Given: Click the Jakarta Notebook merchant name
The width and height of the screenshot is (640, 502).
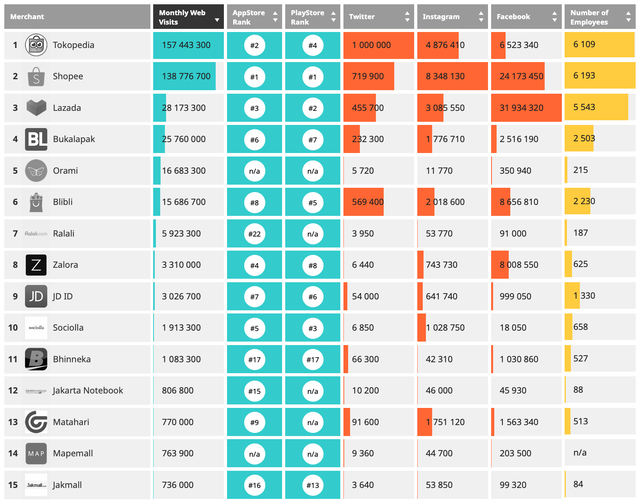Looking at the screenshot, I should tap(88, 391).
